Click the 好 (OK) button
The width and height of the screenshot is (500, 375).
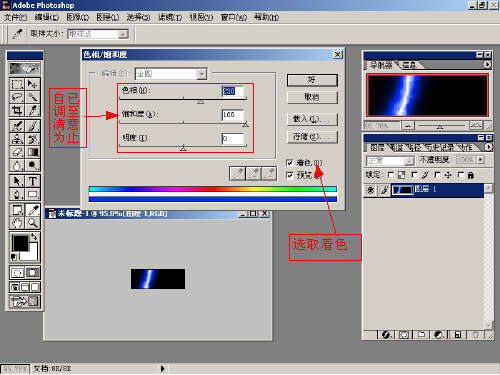312,80
